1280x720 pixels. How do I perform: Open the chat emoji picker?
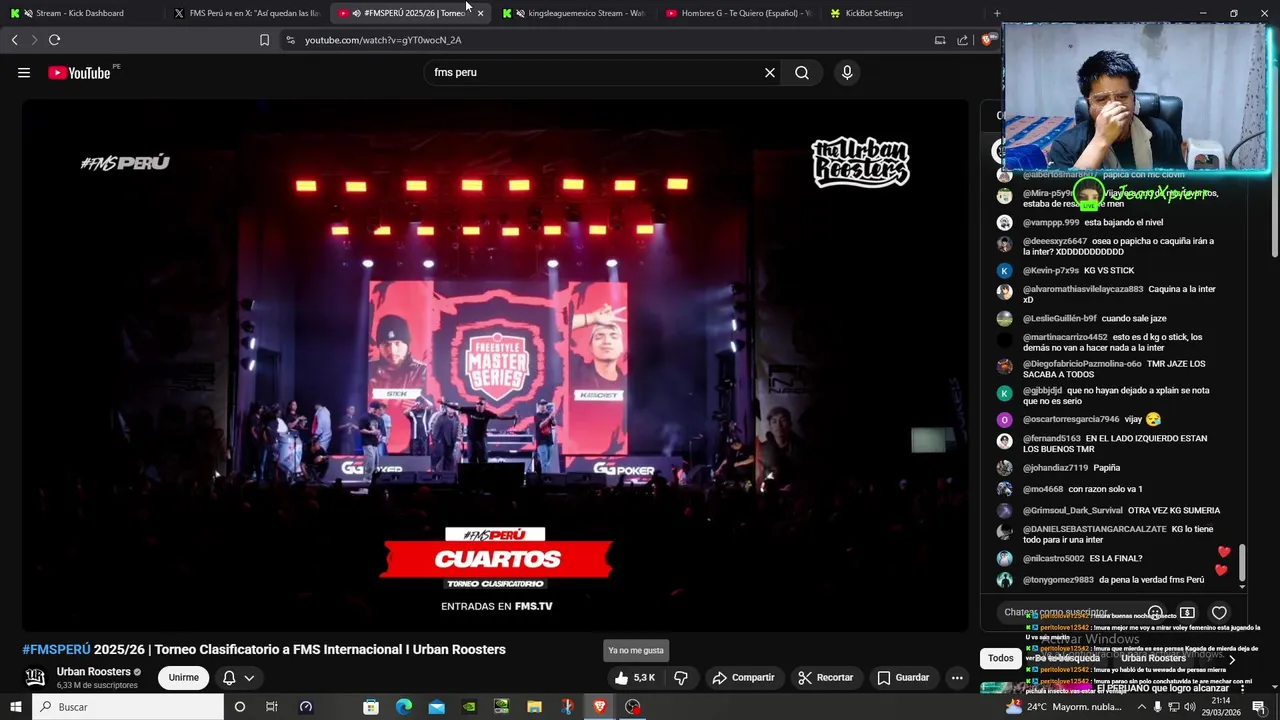1155,613
